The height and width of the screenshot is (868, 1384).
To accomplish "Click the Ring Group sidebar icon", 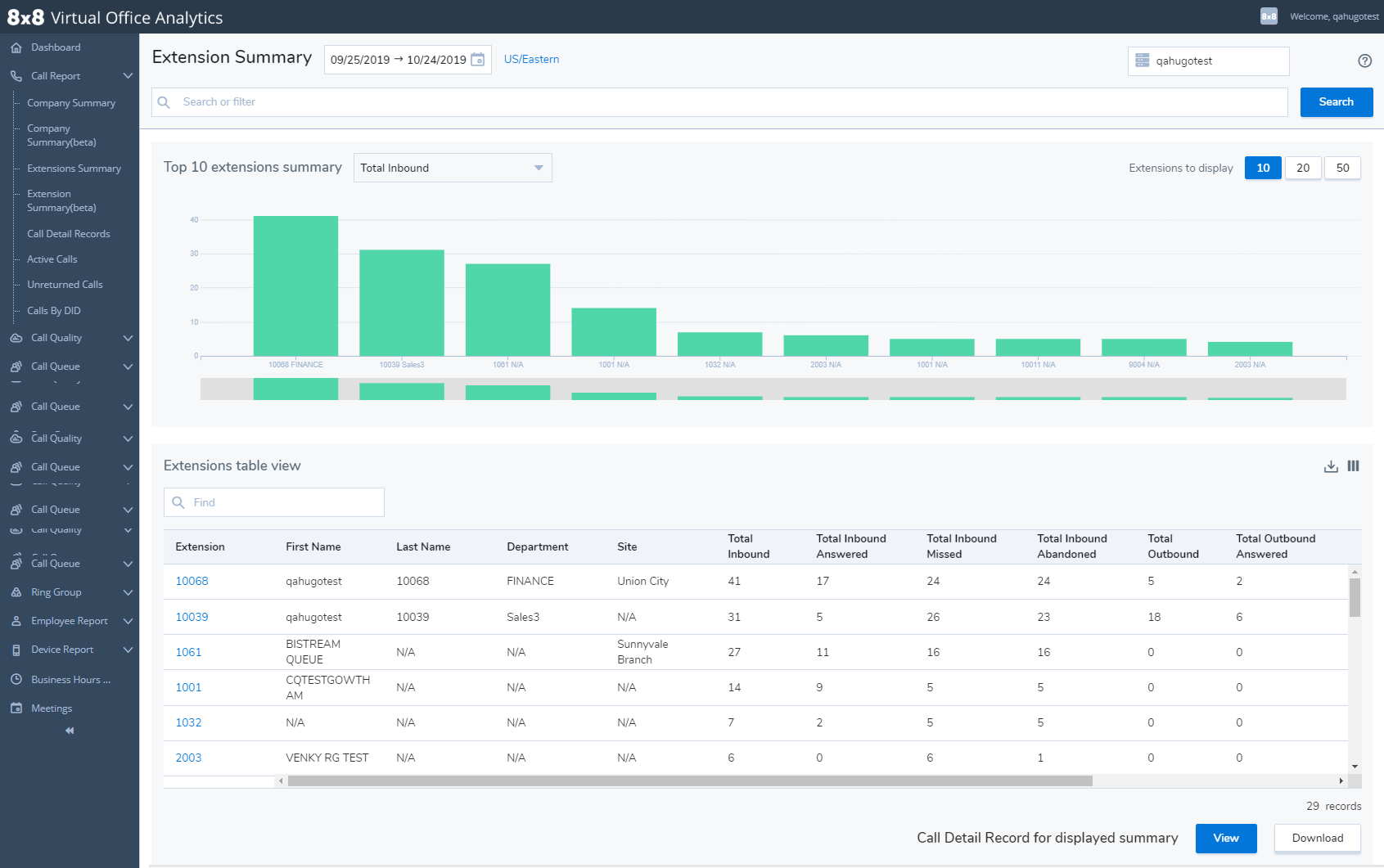I will [x=16, y=591].
